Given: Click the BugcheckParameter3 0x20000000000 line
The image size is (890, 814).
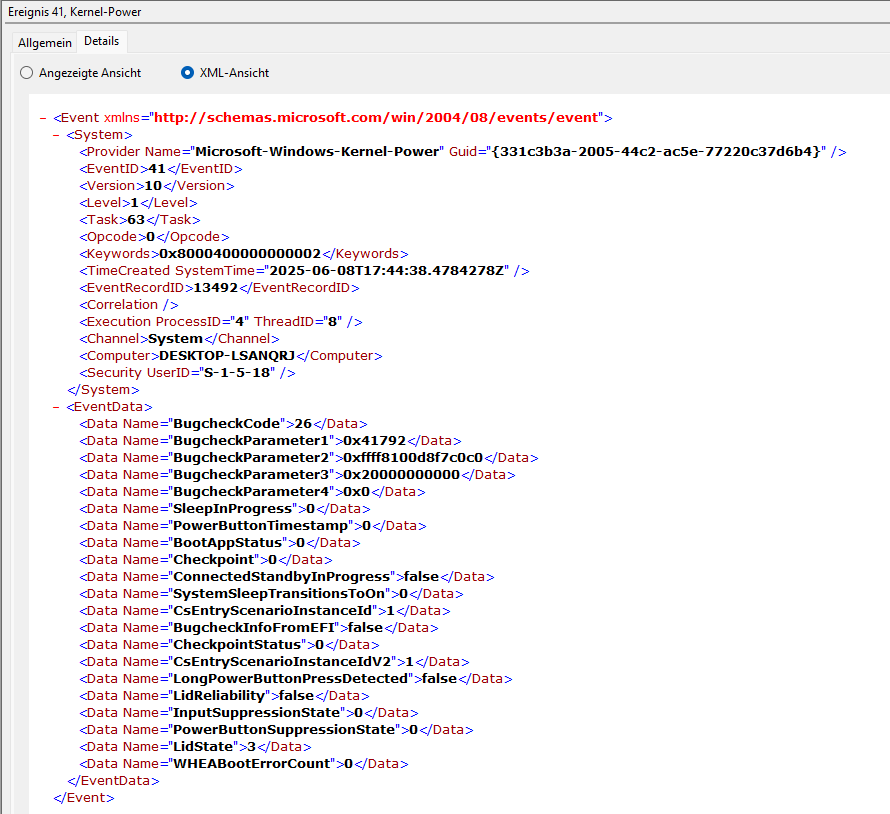Looking at the screenshot, I should (297, 475).
